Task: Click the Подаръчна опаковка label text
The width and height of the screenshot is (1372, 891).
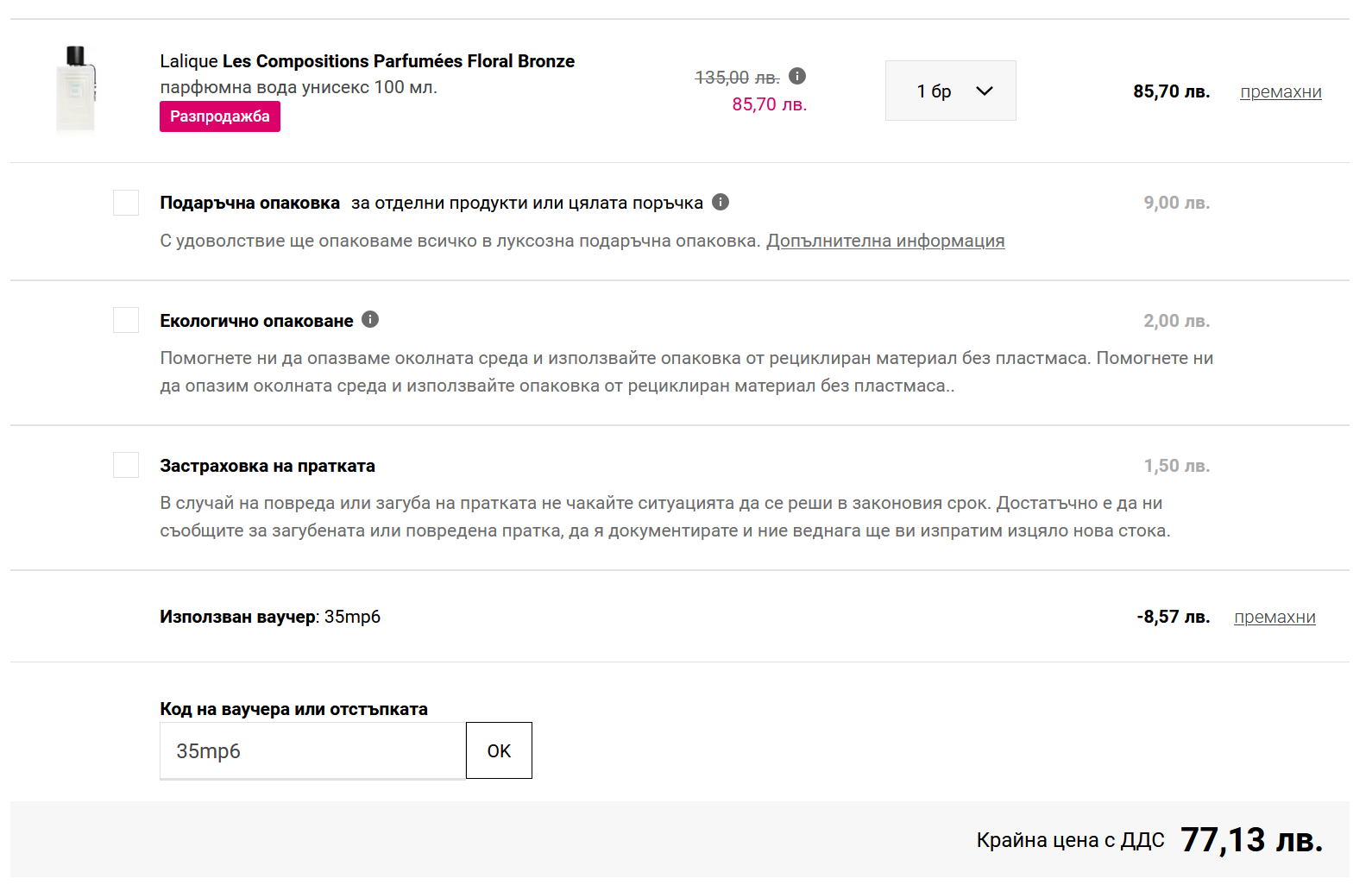Action: 249,203
